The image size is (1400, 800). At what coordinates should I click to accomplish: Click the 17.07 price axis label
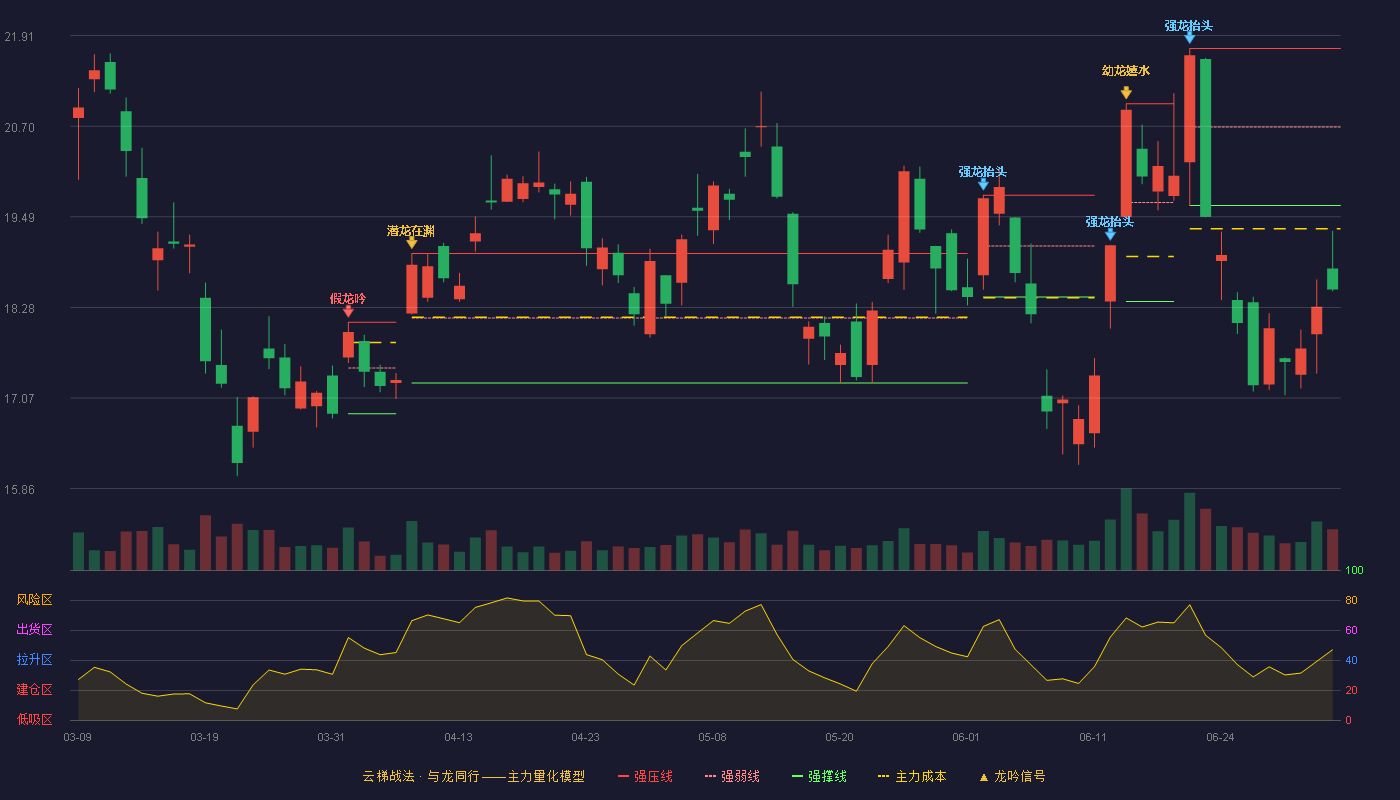coord(19,399)
